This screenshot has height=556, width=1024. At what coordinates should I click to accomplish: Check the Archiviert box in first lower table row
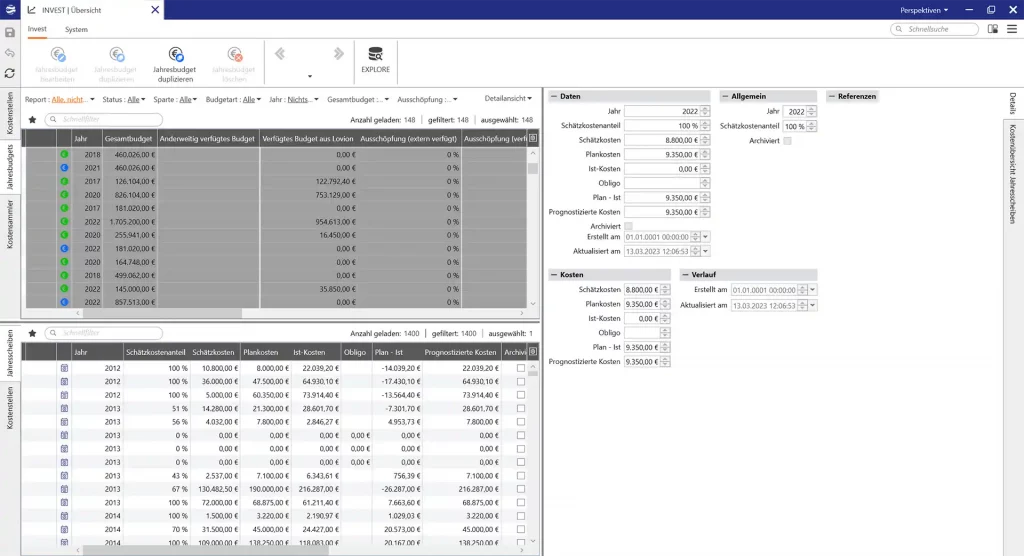coord(520,368)
